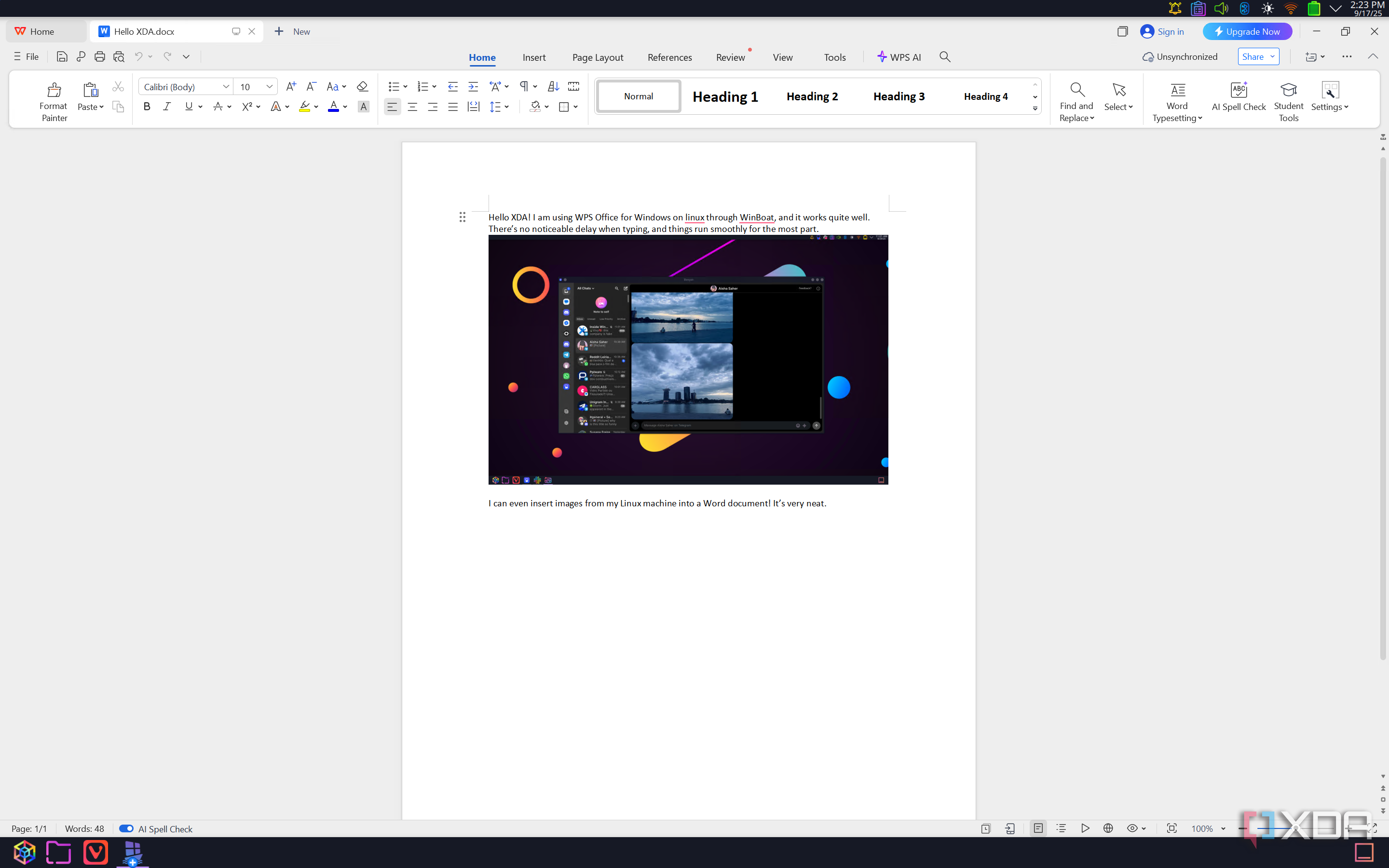Open the zoom percentage dropdown at 100%
Image resolution: width=1389 pixels, height=868 pixels.
click(x=1223, y=828)
